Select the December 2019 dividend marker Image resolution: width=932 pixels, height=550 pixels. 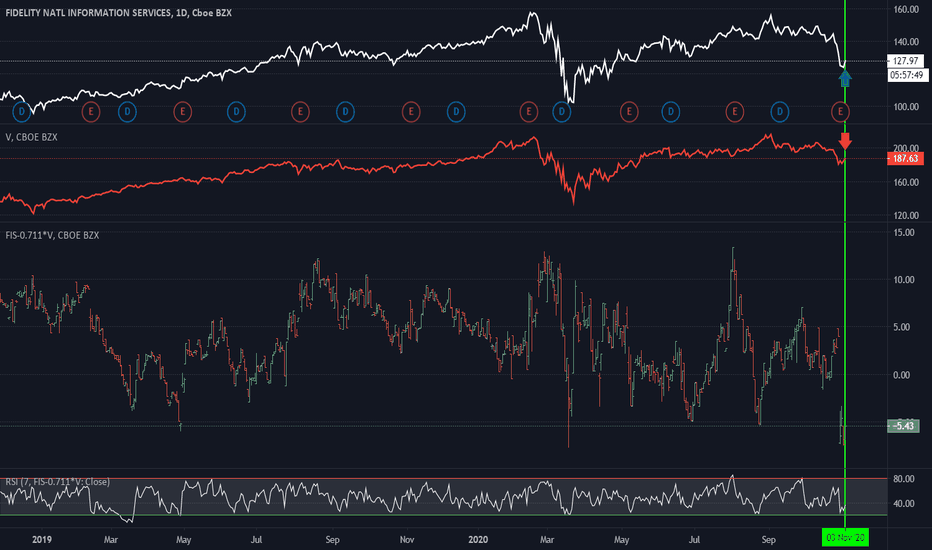(456, 111)
